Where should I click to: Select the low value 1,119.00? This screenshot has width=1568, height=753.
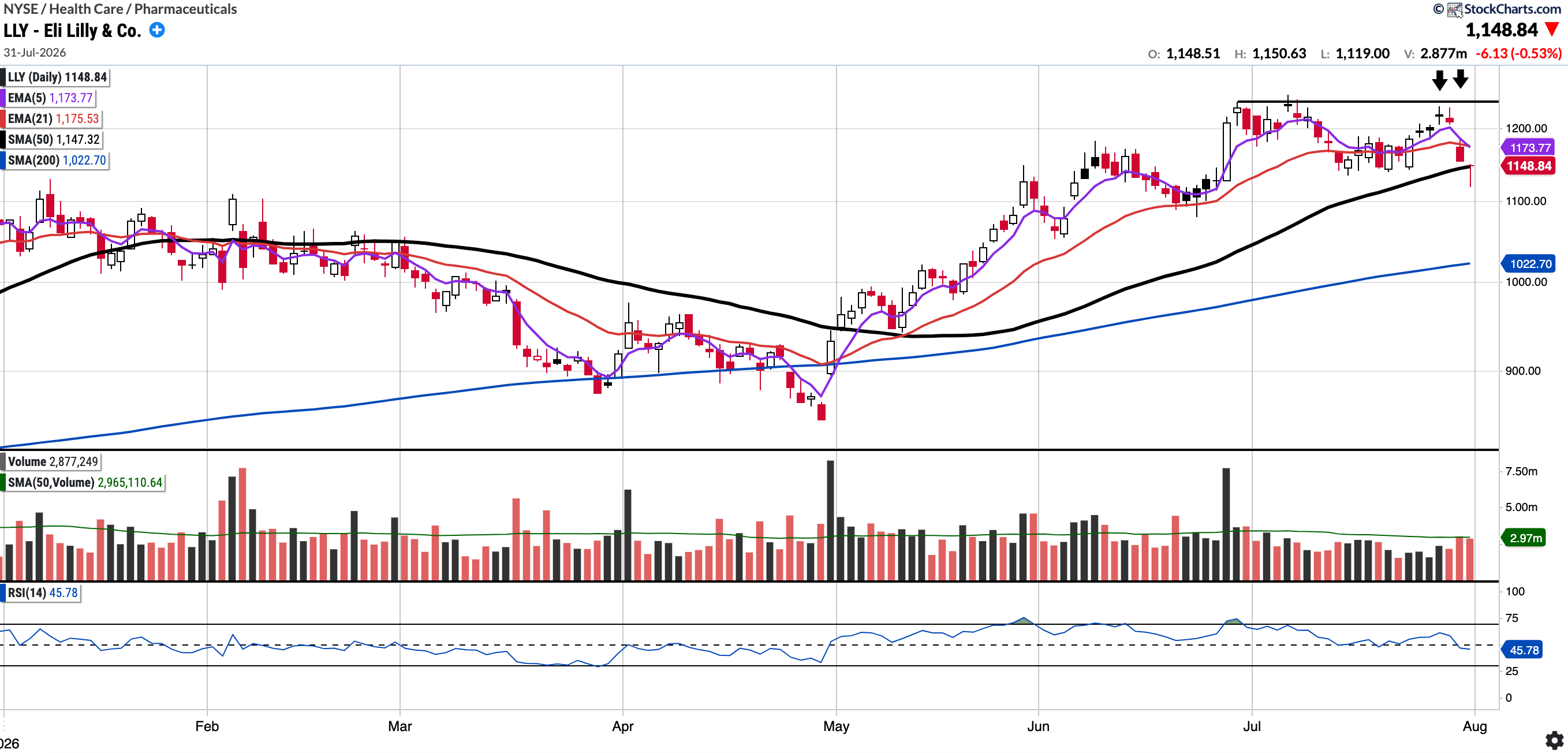(x=1362, y=54)
